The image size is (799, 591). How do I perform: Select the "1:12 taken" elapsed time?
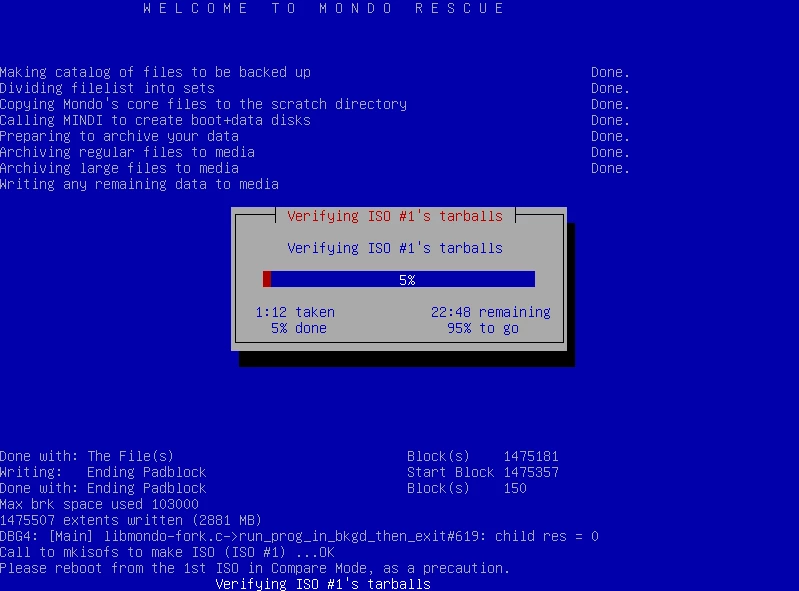(x=295, y=312)
